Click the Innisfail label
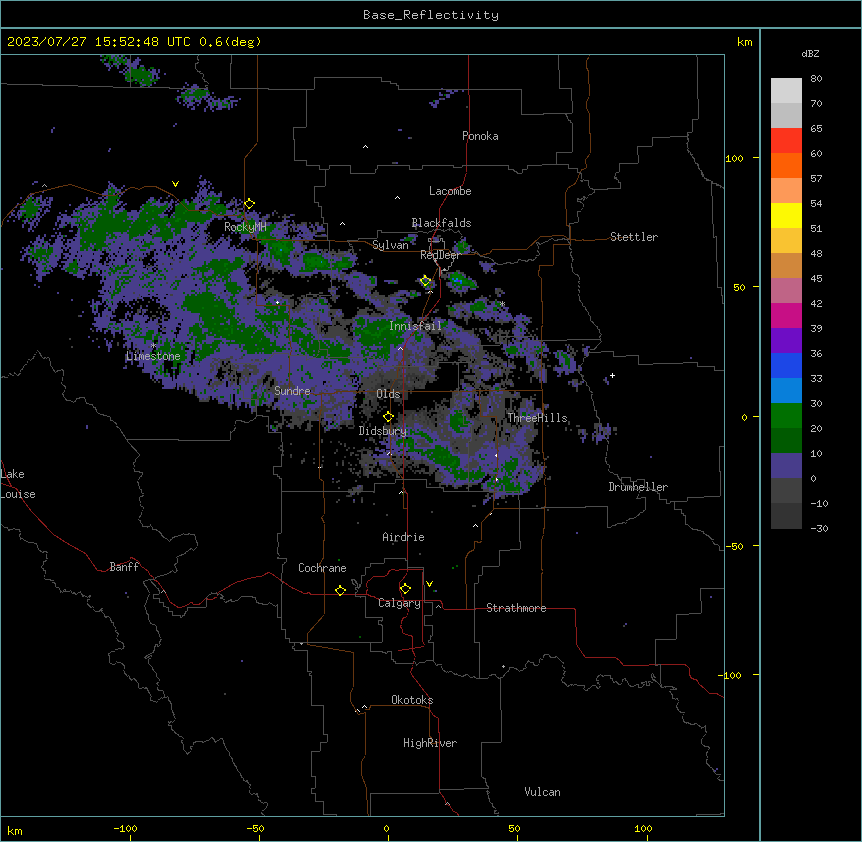This screenshot has height=842, width=862. (x=415, y=326)
